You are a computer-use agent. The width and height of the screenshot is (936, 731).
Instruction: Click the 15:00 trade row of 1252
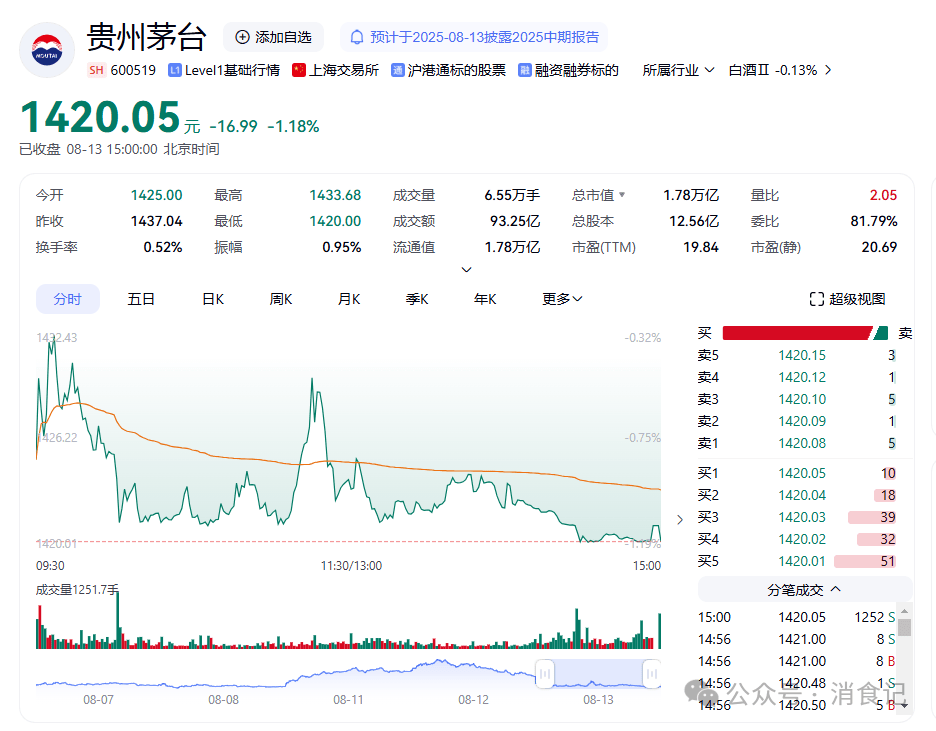[x=796, y=617]
